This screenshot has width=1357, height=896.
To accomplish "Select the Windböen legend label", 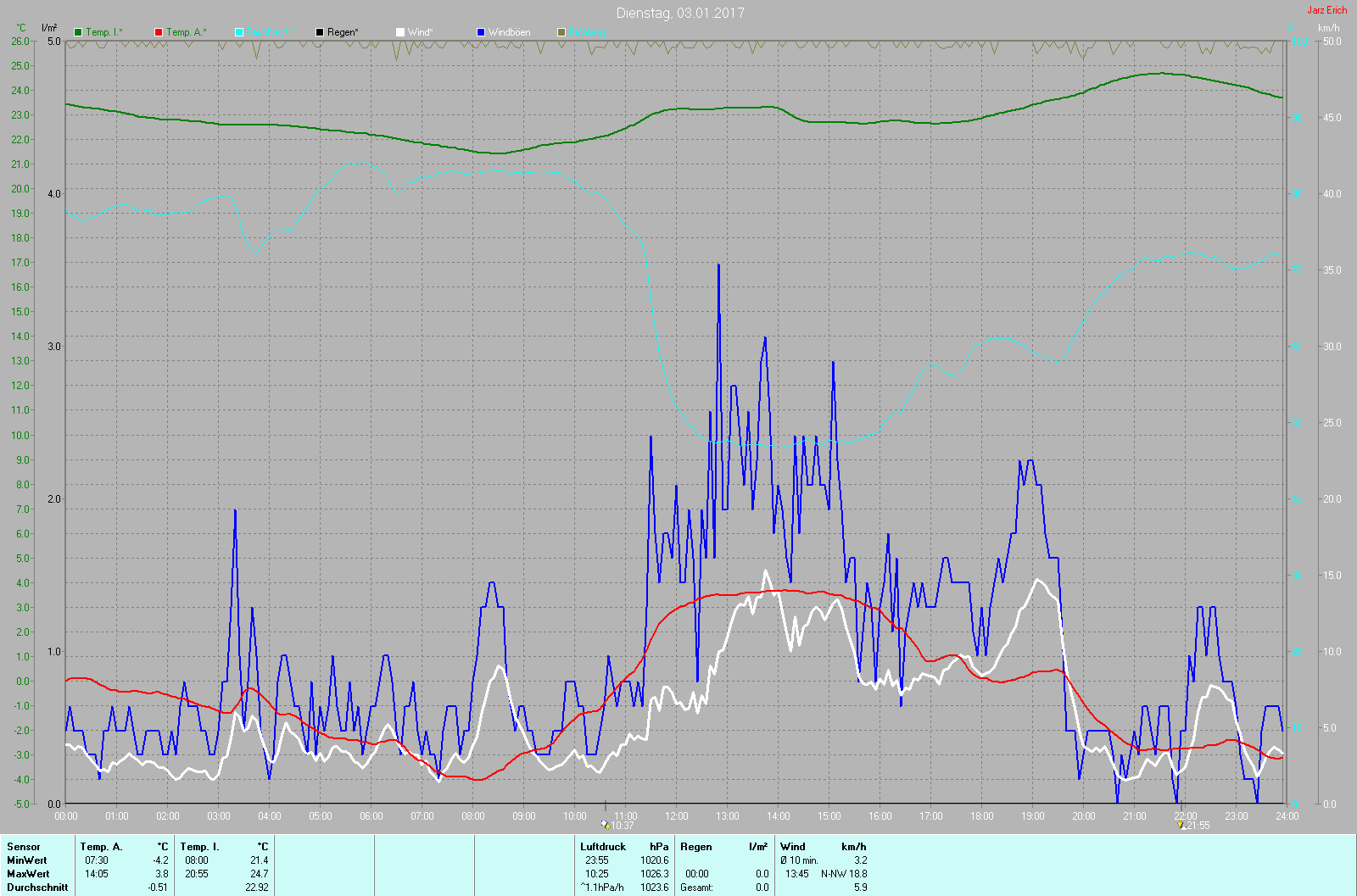I will coord(509,32).
